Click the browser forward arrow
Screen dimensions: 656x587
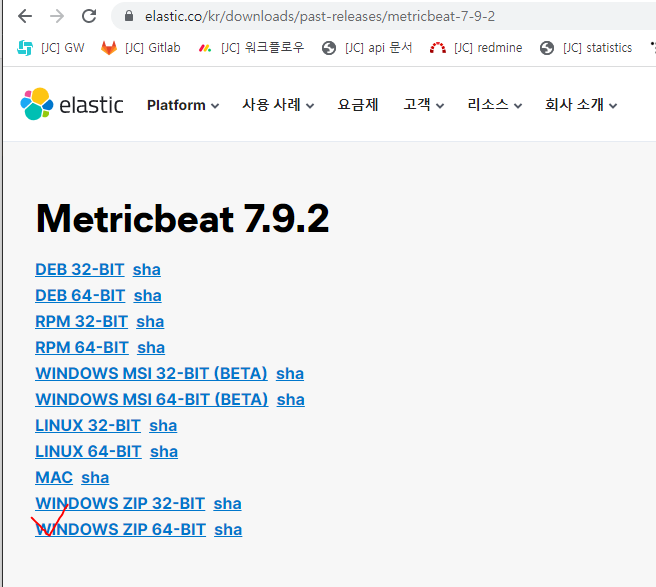click(57, 16)
